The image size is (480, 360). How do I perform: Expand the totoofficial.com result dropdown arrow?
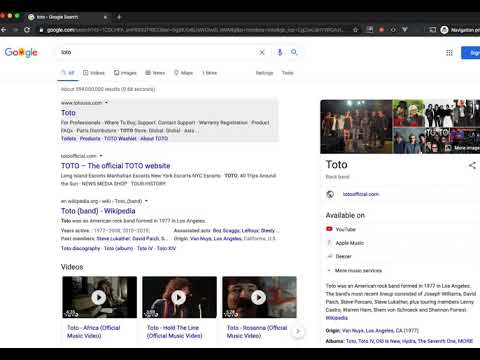click(101, 156)
